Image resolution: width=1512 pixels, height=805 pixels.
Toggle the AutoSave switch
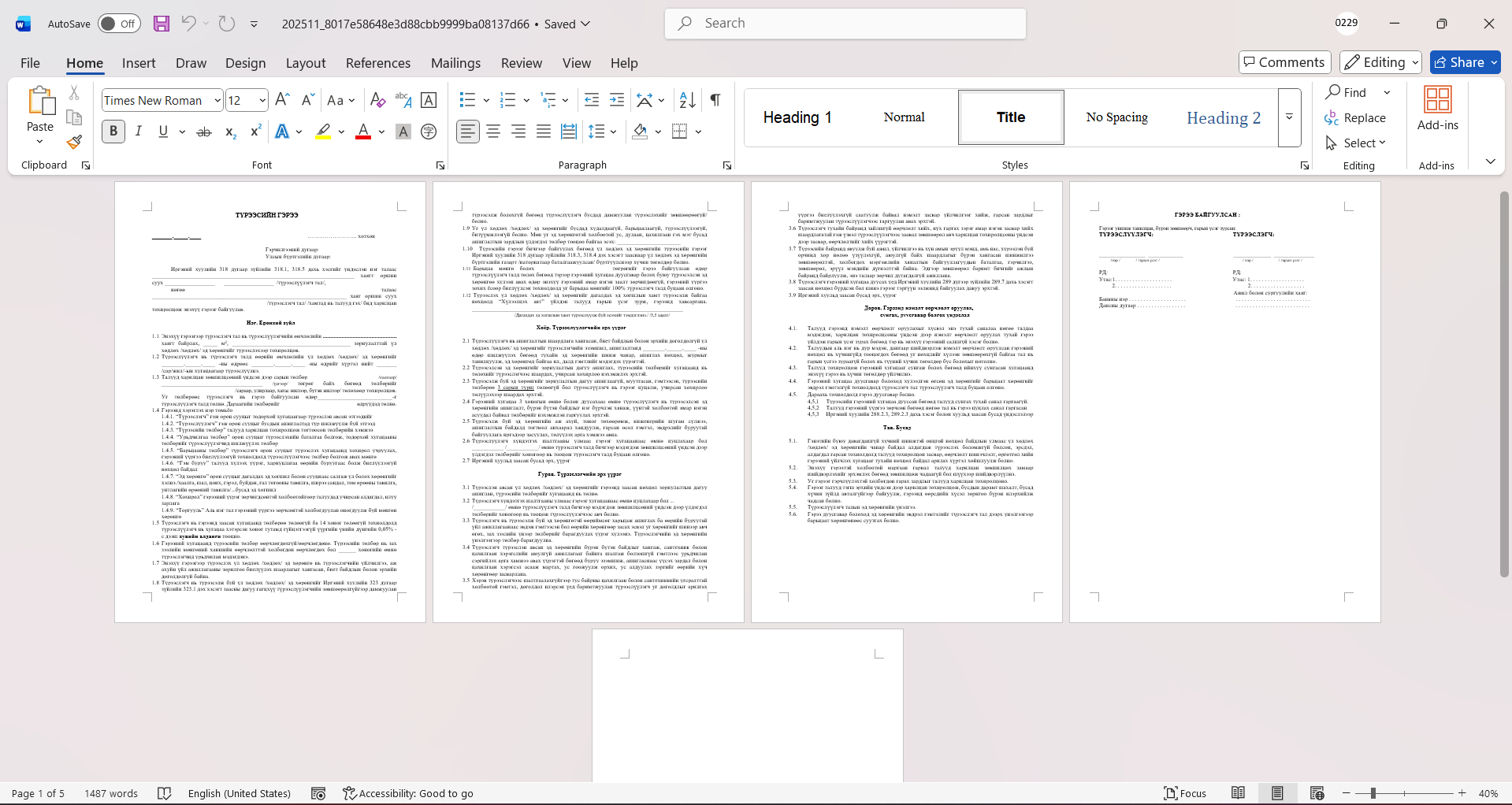(x=119, y=24)
